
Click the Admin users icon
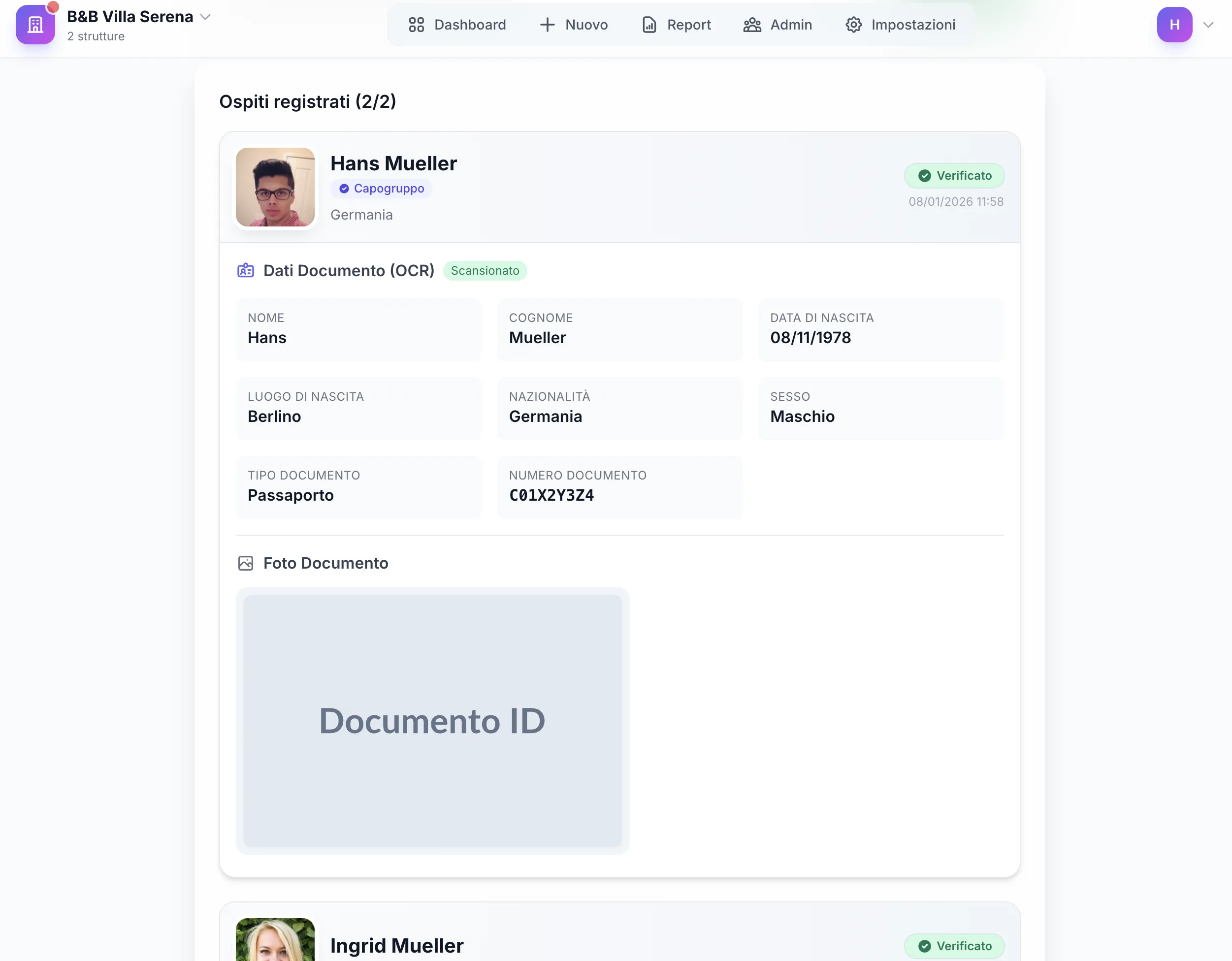752,25
